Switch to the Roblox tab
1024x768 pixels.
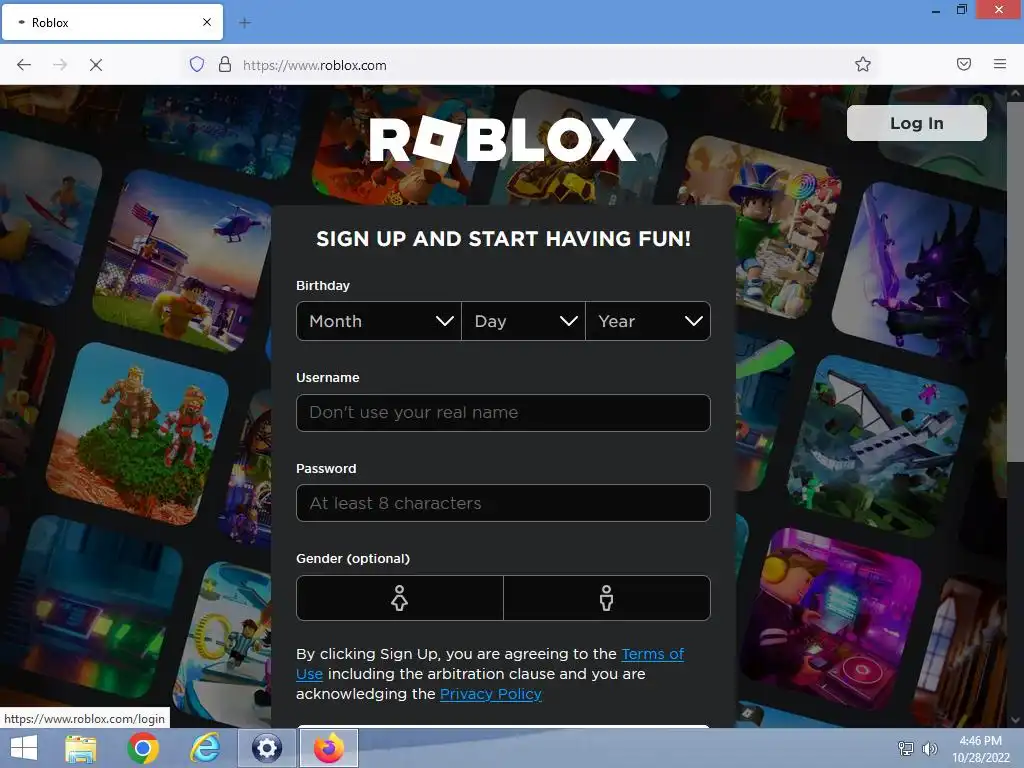pos(112,22)
